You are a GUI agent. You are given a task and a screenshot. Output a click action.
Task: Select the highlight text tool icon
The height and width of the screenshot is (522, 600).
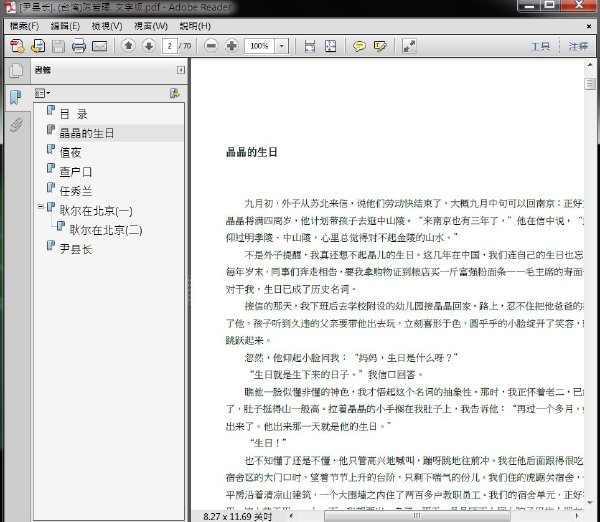(x=380, y=46)
